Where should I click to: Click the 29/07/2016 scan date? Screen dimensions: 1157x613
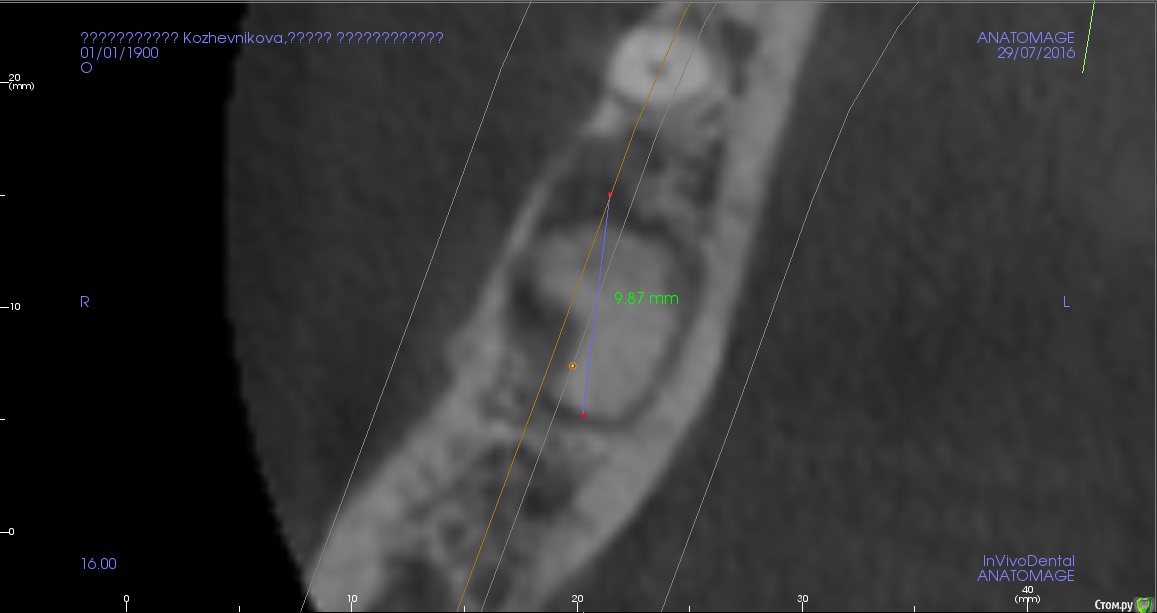click(x=1035, y=53)
